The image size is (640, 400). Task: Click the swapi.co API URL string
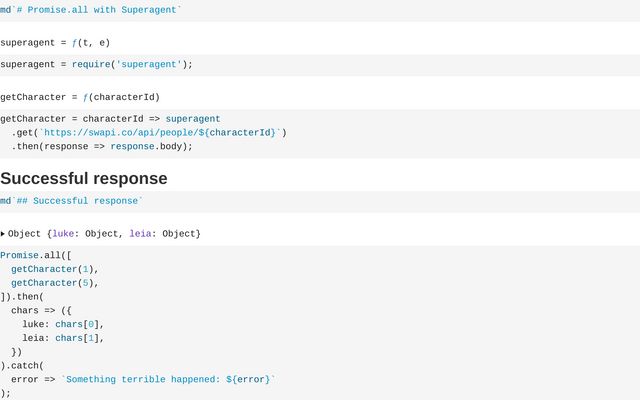(x=160, y=132)
